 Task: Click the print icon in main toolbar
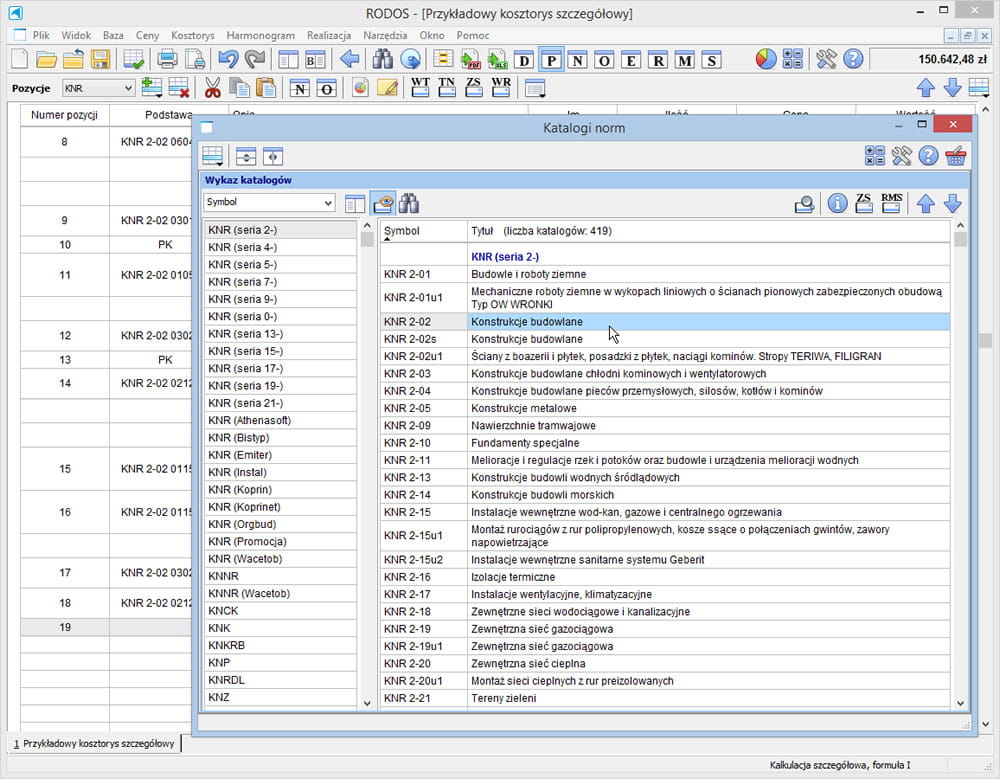(x=167, y=59)
